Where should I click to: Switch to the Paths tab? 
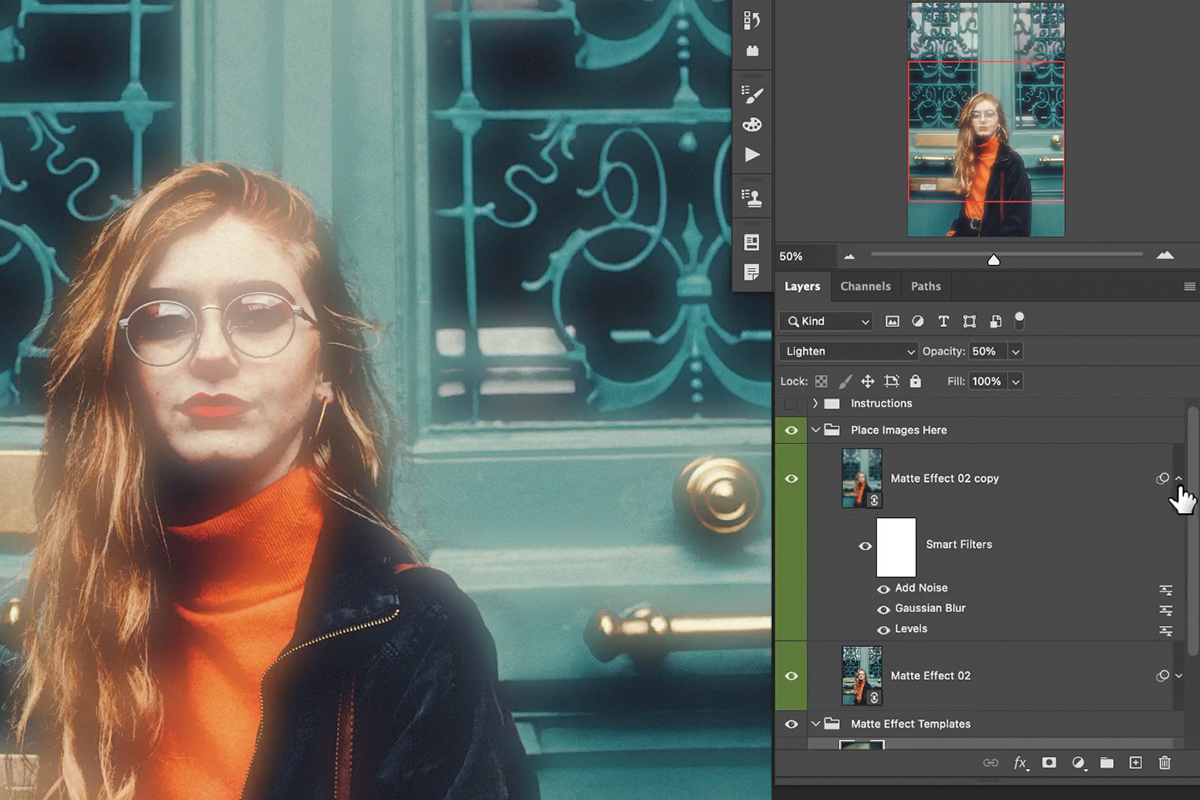tap(925, 286)
